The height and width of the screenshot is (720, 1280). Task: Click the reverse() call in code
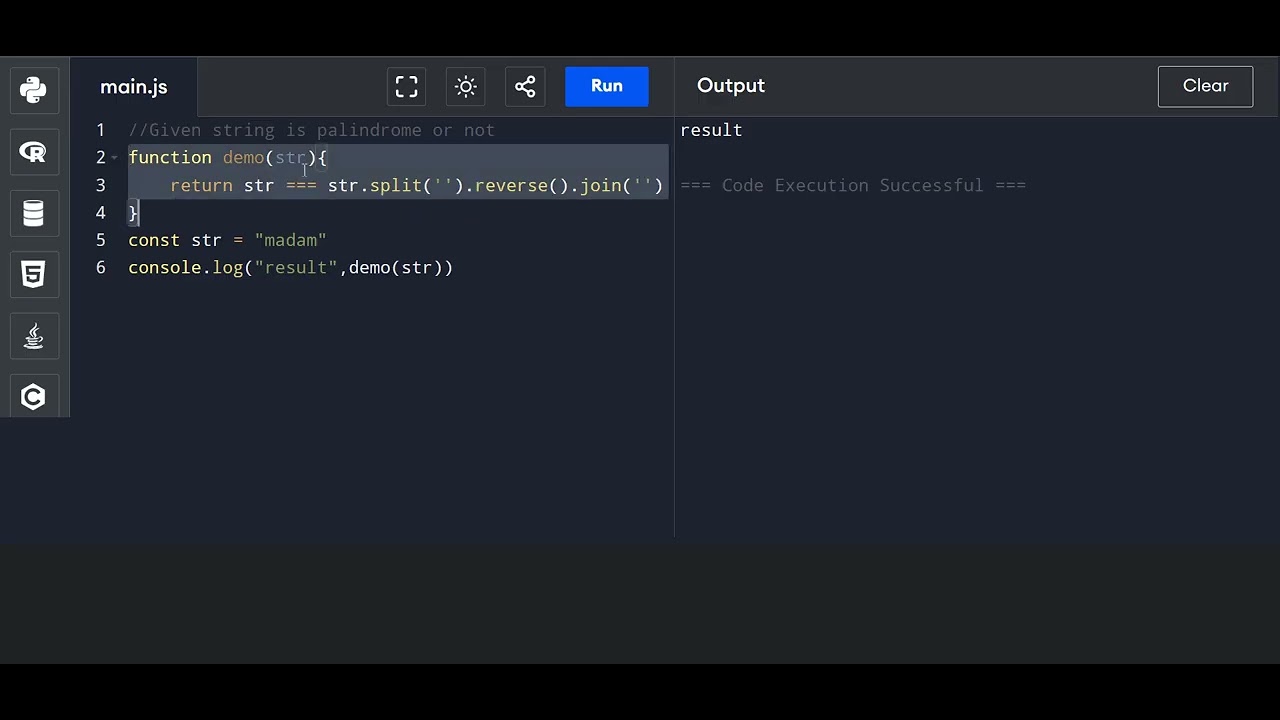pos(521,185)
